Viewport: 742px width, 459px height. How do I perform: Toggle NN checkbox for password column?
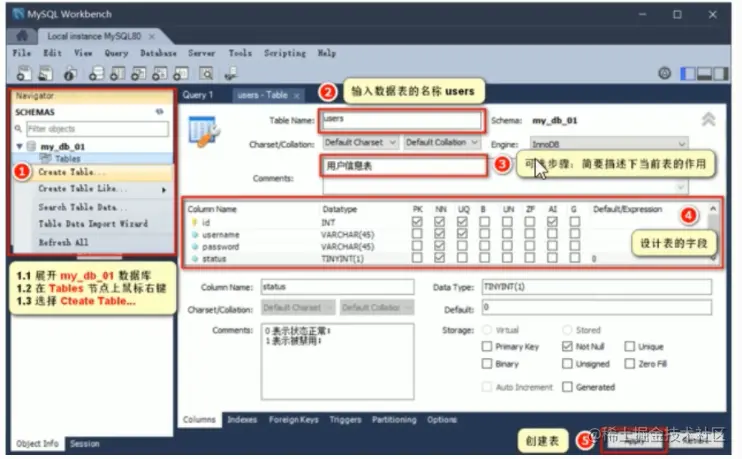[440, 246]
